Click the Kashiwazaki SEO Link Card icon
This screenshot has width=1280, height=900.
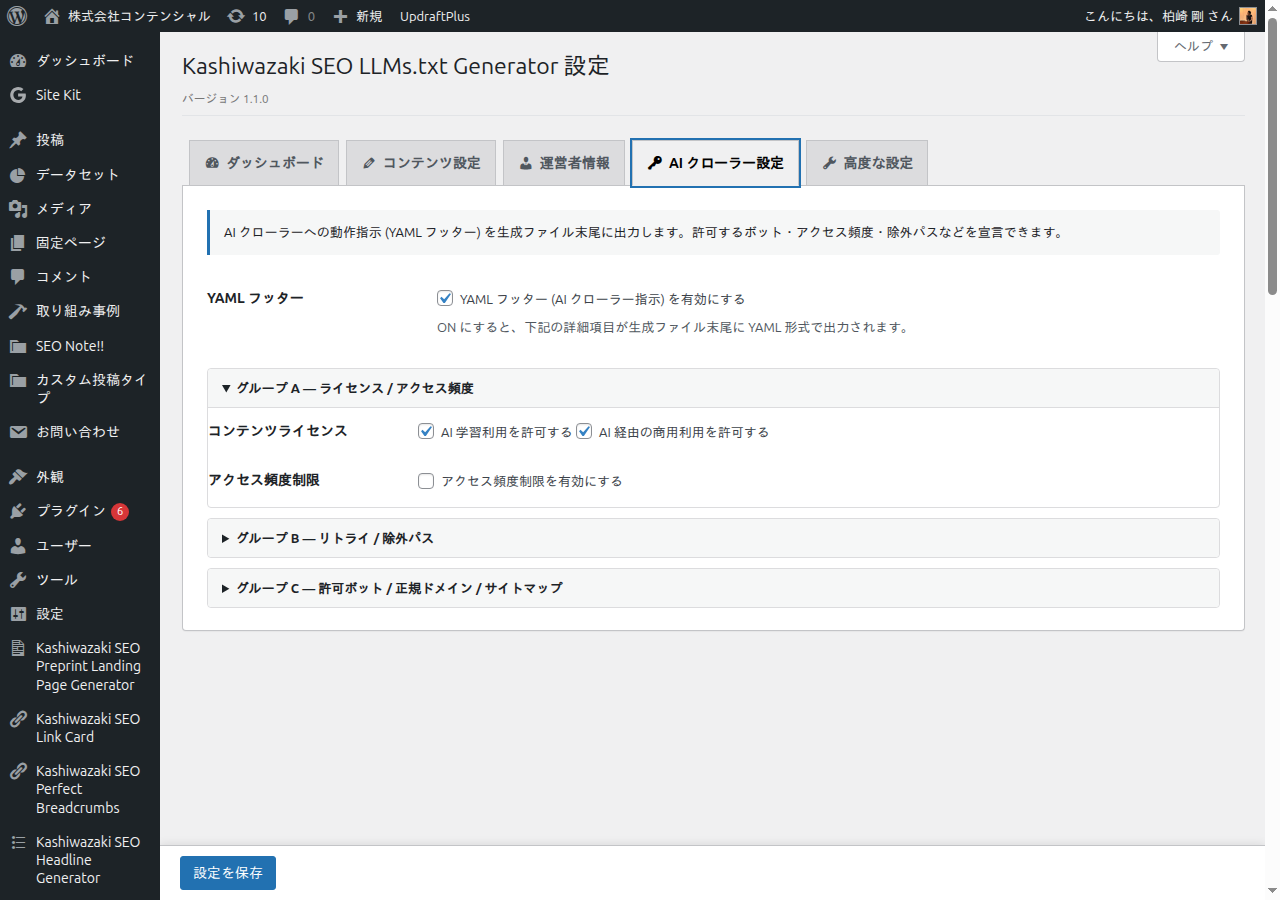pyautogui.click(x=18, y=719)
